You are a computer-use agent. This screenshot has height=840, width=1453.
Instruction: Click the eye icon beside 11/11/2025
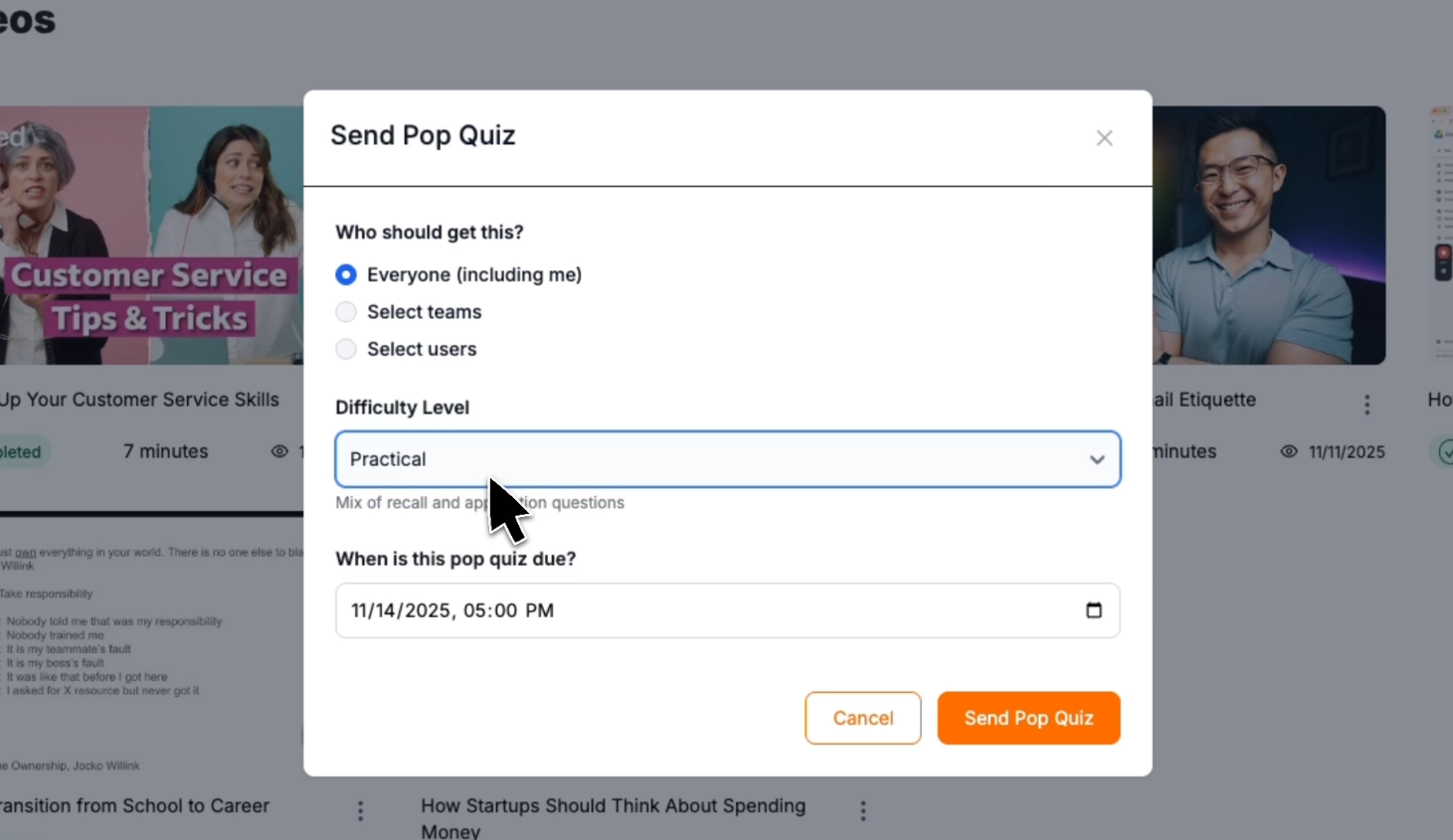(1288, 451)
